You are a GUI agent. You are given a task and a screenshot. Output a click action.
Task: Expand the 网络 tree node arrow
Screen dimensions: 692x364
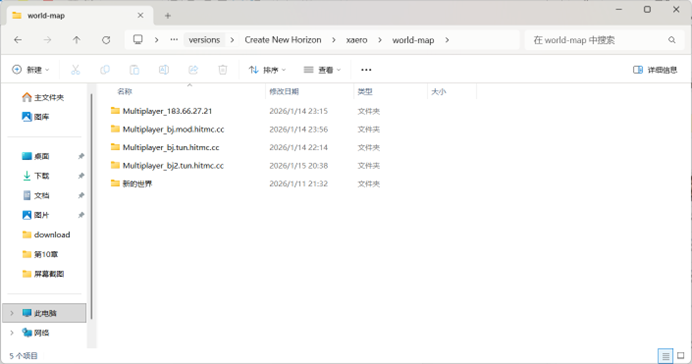tap(12, 333)
